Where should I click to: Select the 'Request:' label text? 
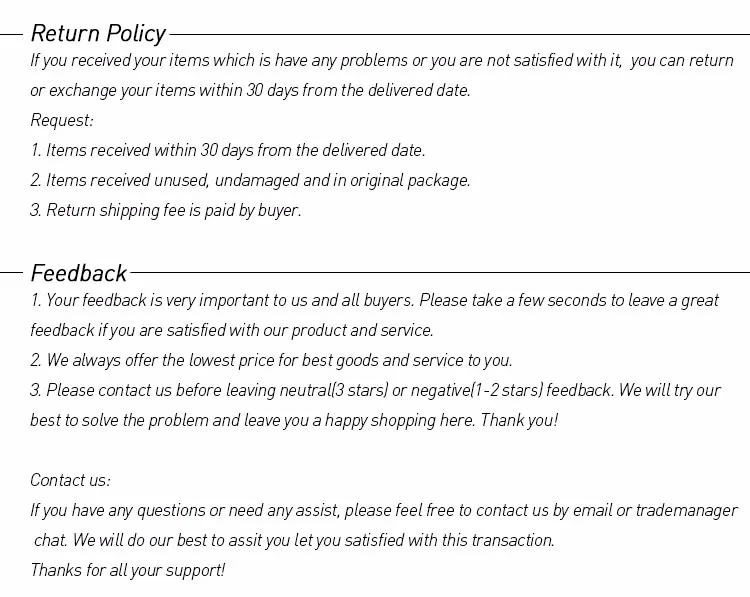(62, 121)
